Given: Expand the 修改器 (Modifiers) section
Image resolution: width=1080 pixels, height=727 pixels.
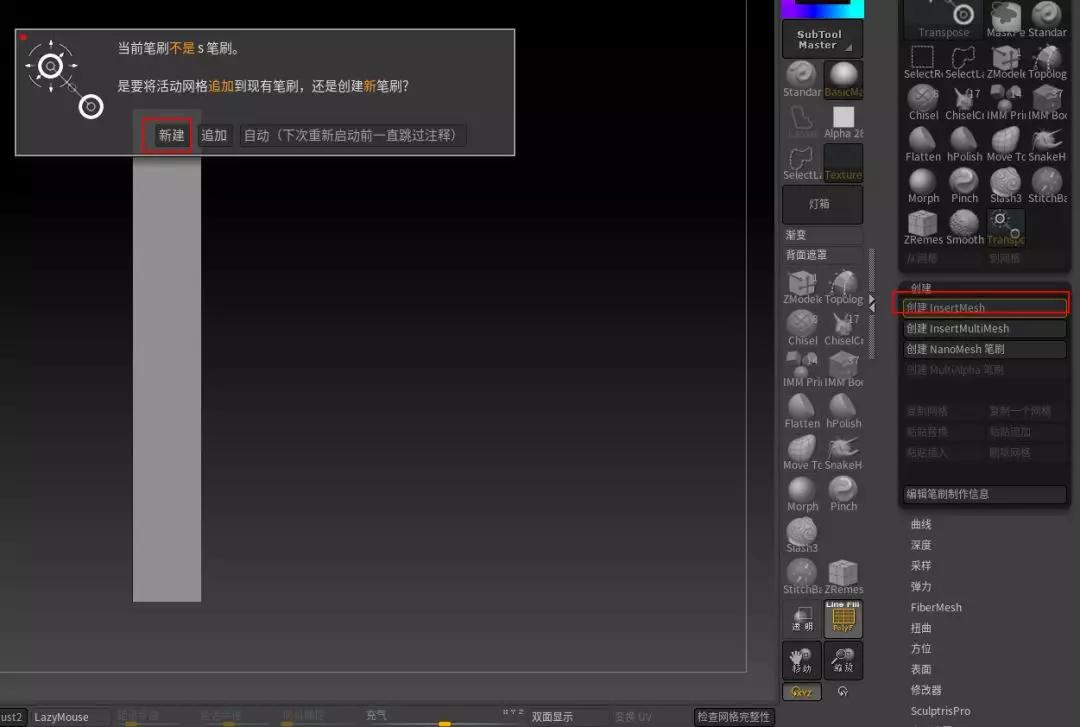Looking at the screenshot, I should [x=926, y=690].
